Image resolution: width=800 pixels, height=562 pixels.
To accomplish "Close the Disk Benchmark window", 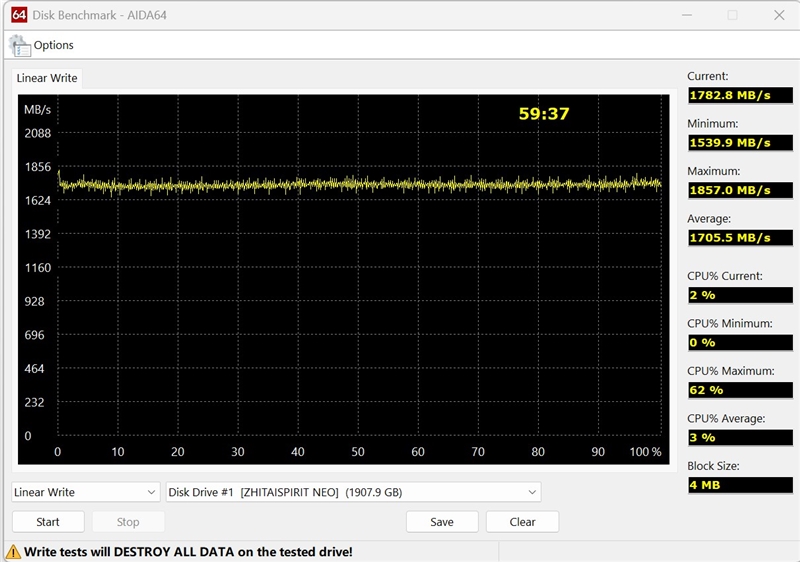I will (x=779, y=15).
